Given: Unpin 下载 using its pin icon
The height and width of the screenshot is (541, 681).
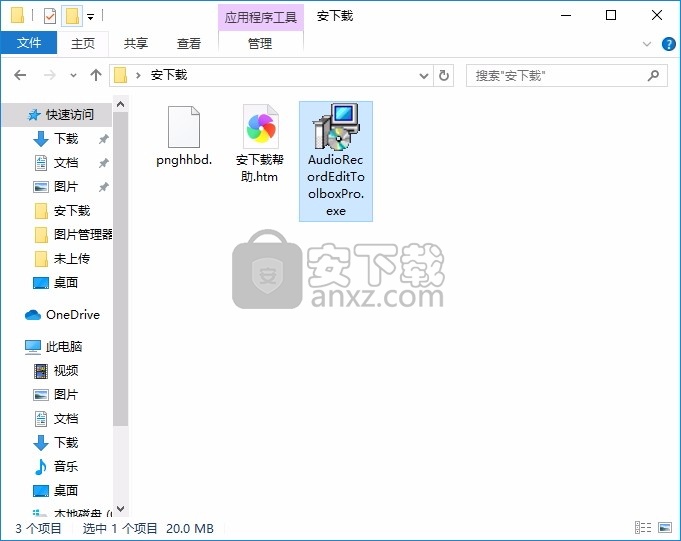Looking at the screenshot, I should coord(103,139).
